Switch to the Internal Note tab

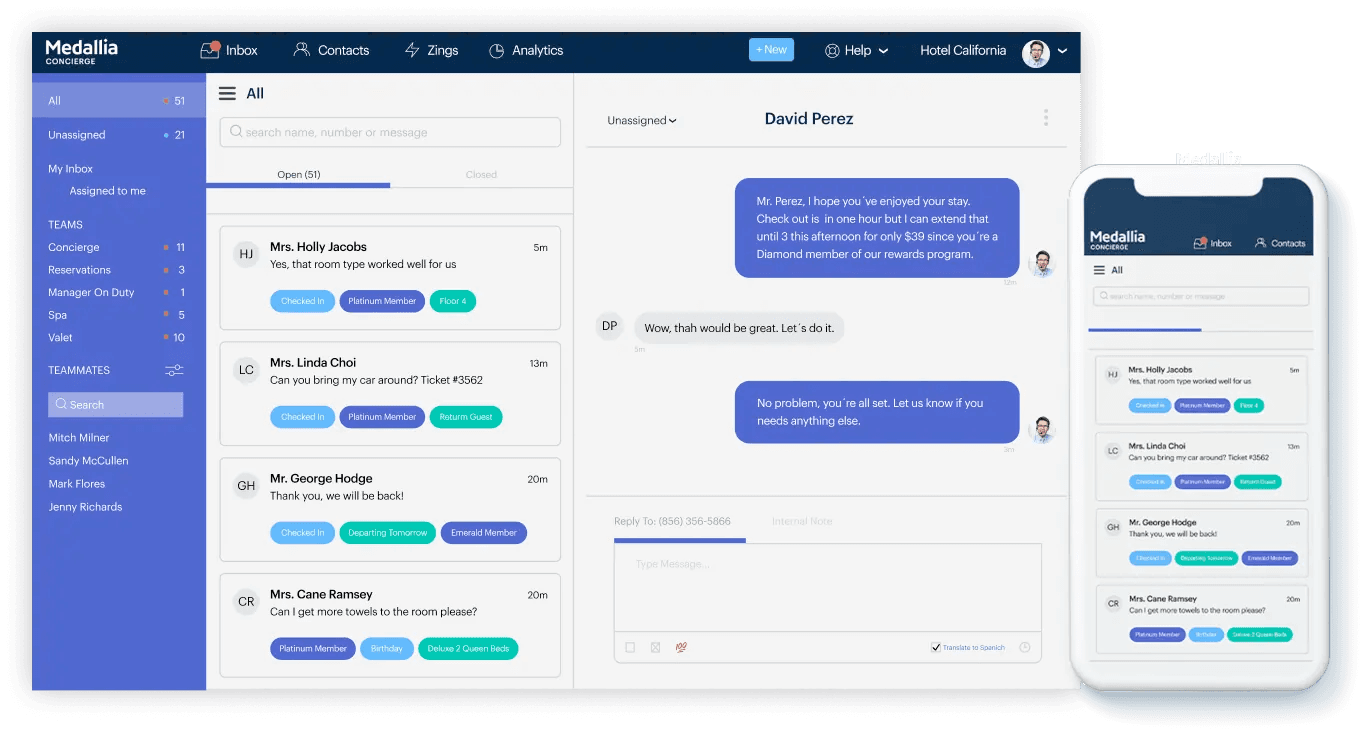point(801,520)
